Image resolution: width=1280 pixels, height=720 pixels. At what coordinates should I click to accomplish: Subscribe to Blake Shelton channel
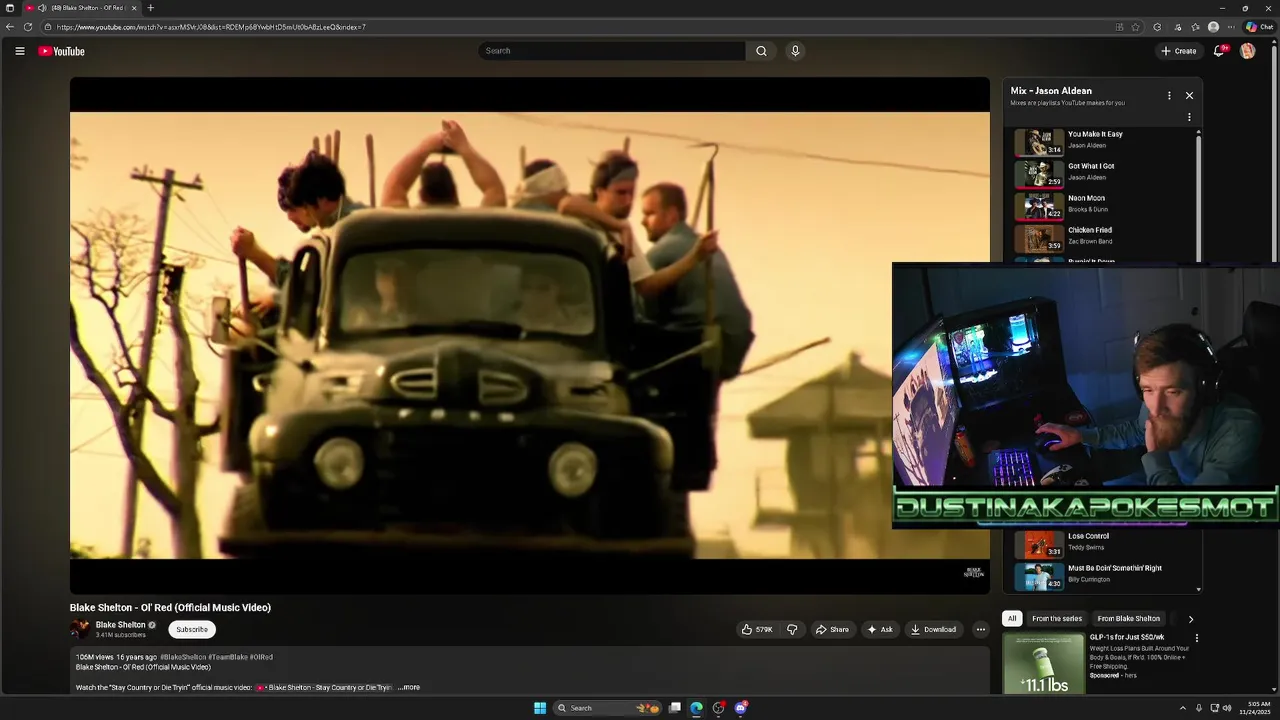pyautogui.click(x=192, y=629)
